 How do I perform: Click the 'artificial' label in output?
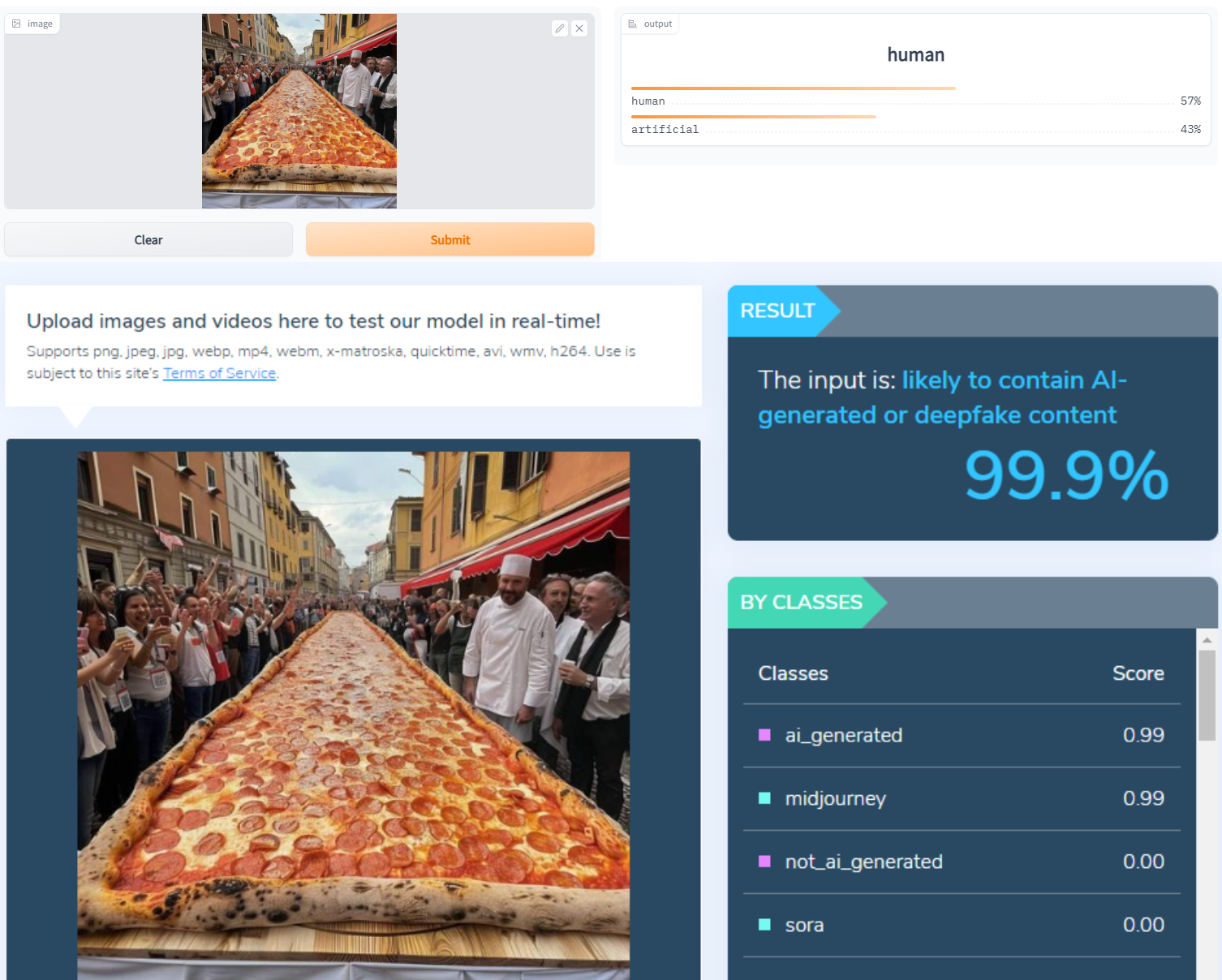click(x=665, y=129)
